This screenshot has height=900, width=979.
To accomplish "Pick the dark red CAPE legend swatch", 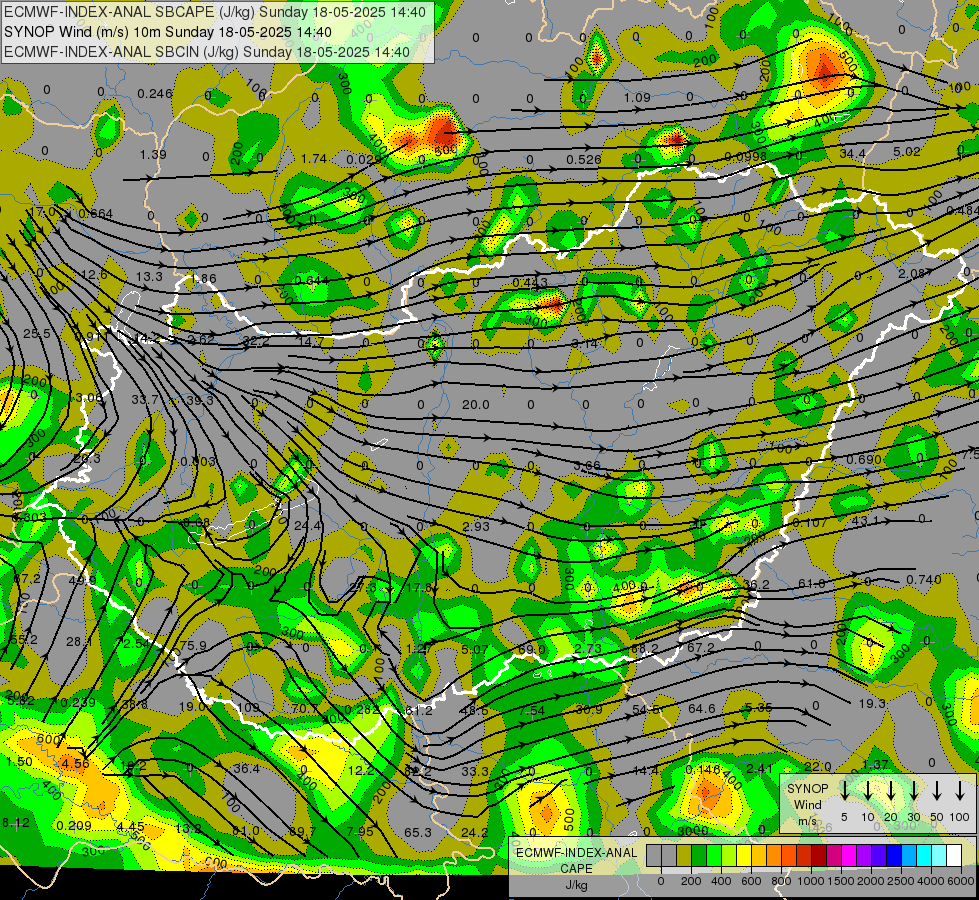I will (x=819, y=856).
